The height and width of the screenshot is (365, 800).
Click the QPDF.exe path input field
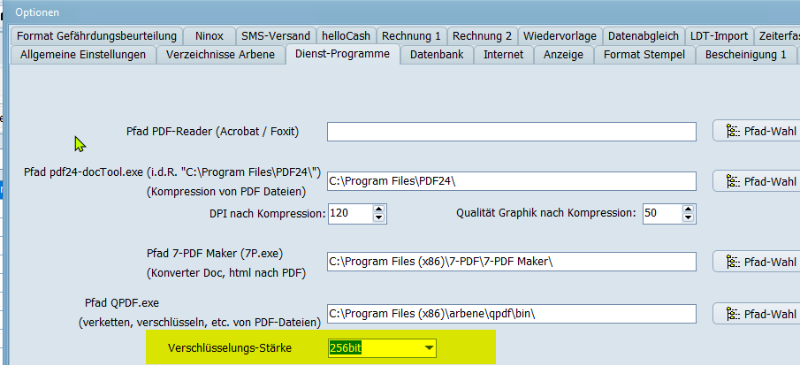(x=512, y=314)
